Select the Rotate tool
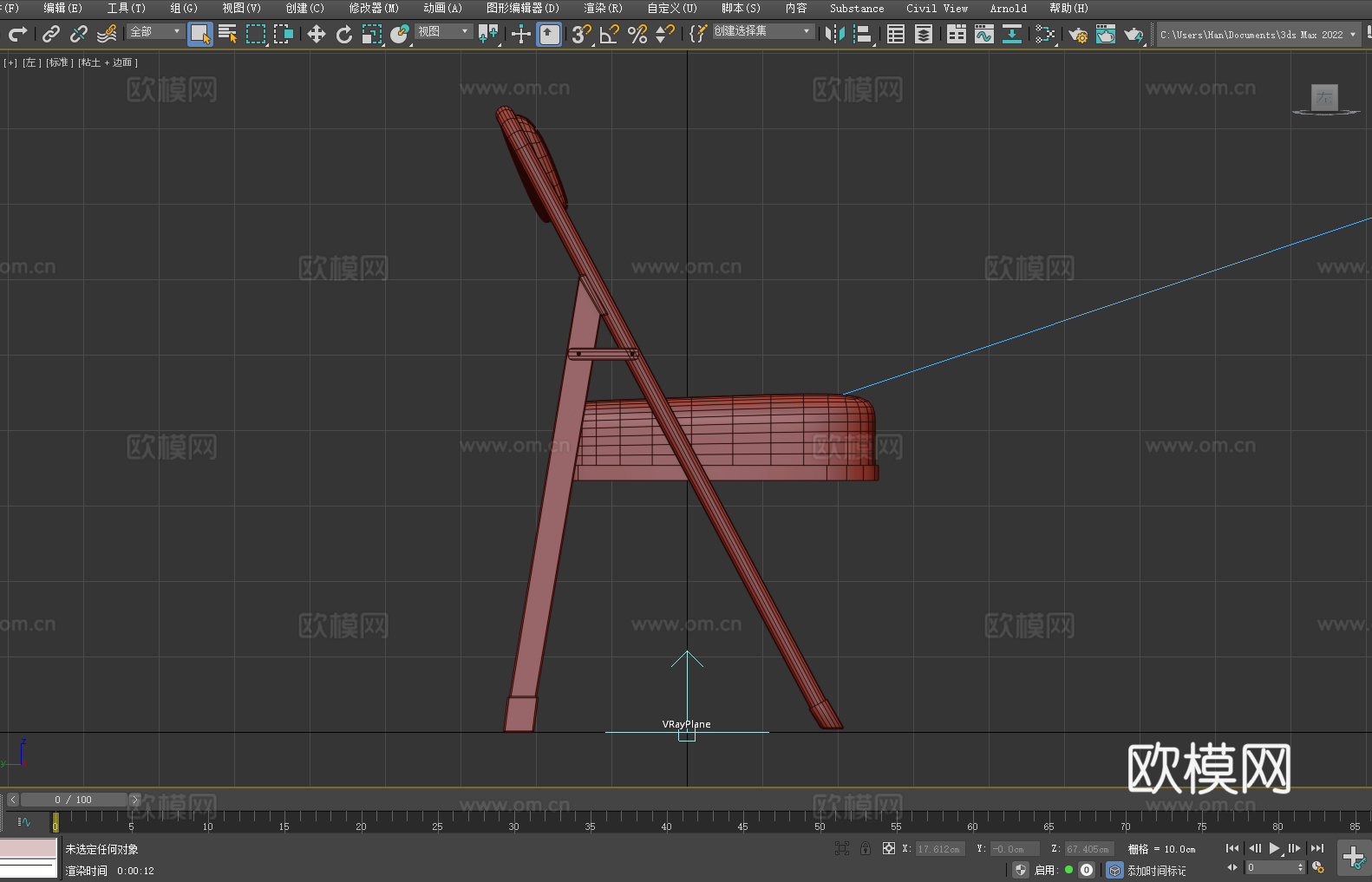This screenshot has height=882, width=1372. [x=344, y=34]
